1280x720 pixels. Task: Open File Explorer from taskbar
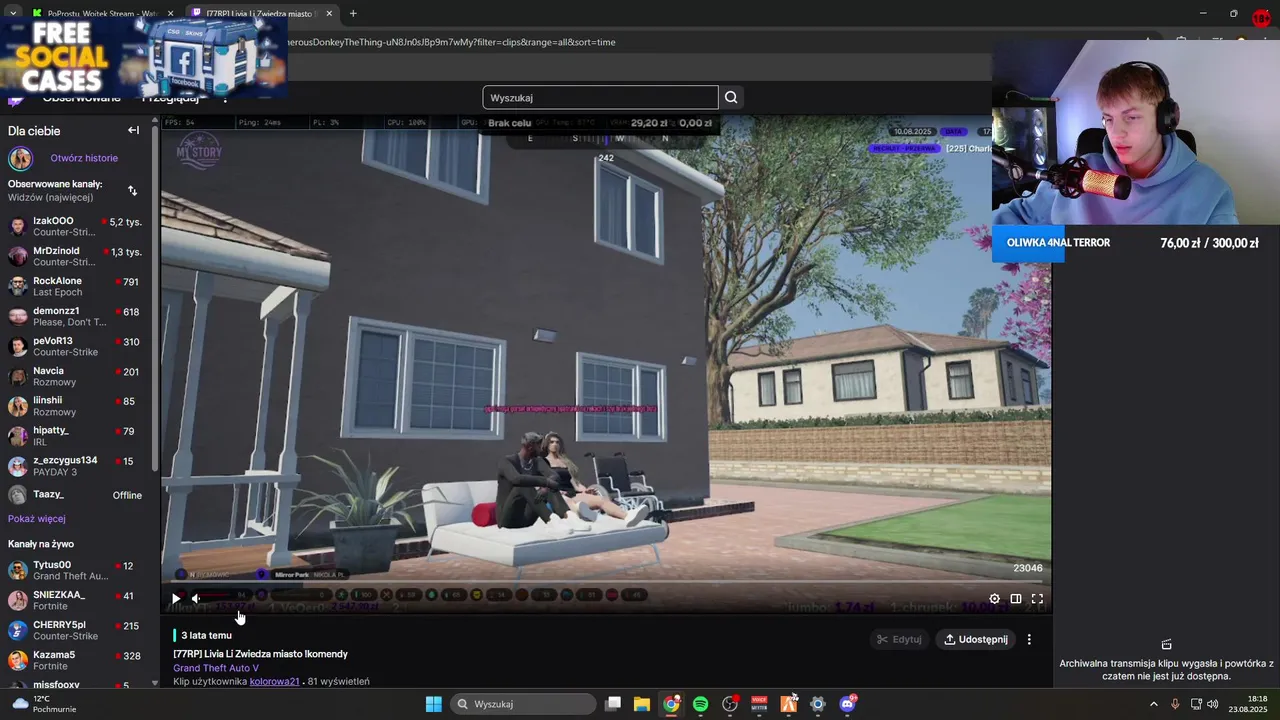coord(642,704)
